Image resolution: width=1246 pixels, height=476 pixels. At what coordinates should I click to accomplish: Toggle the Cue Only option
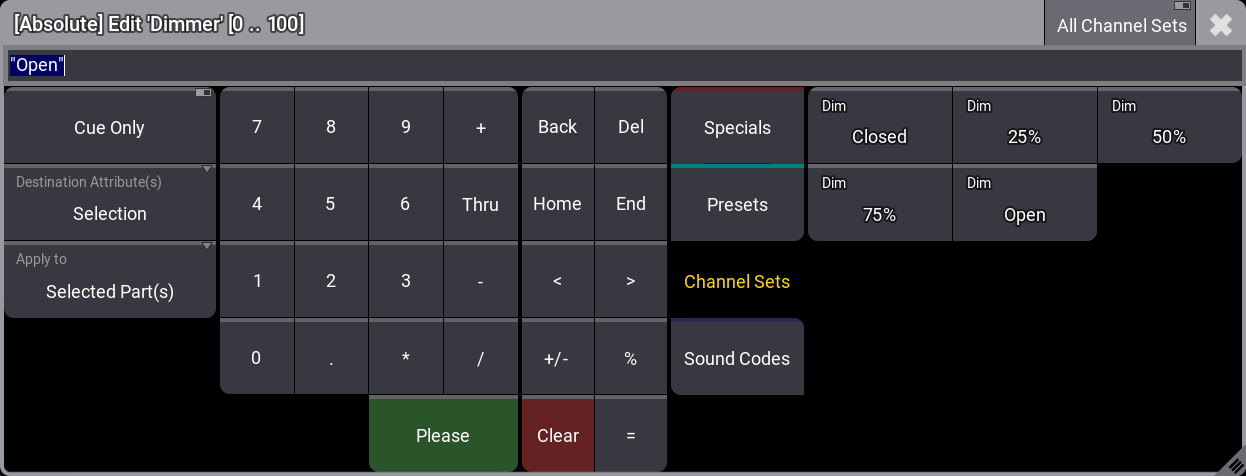[x=110, y=127]
